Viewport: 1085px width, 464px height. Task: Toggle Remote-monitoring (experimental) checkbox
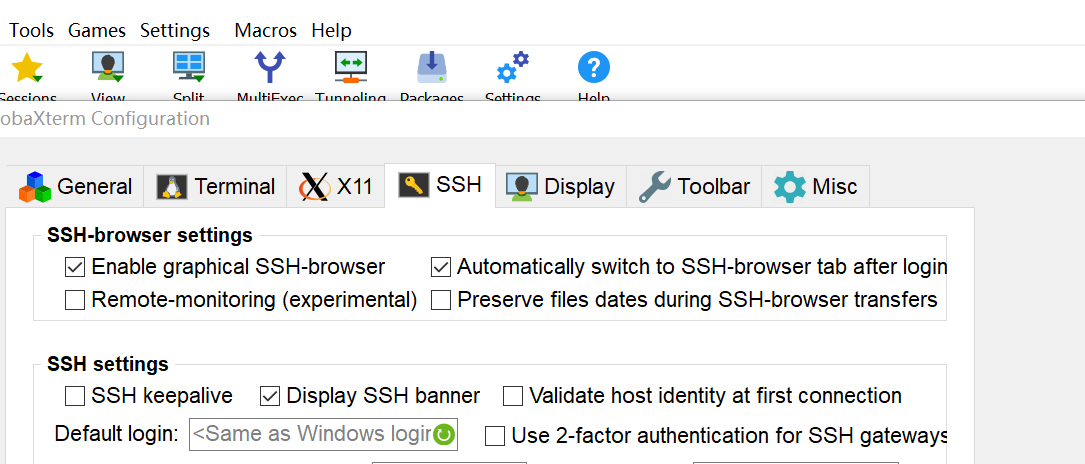click(x=75, y=300)
